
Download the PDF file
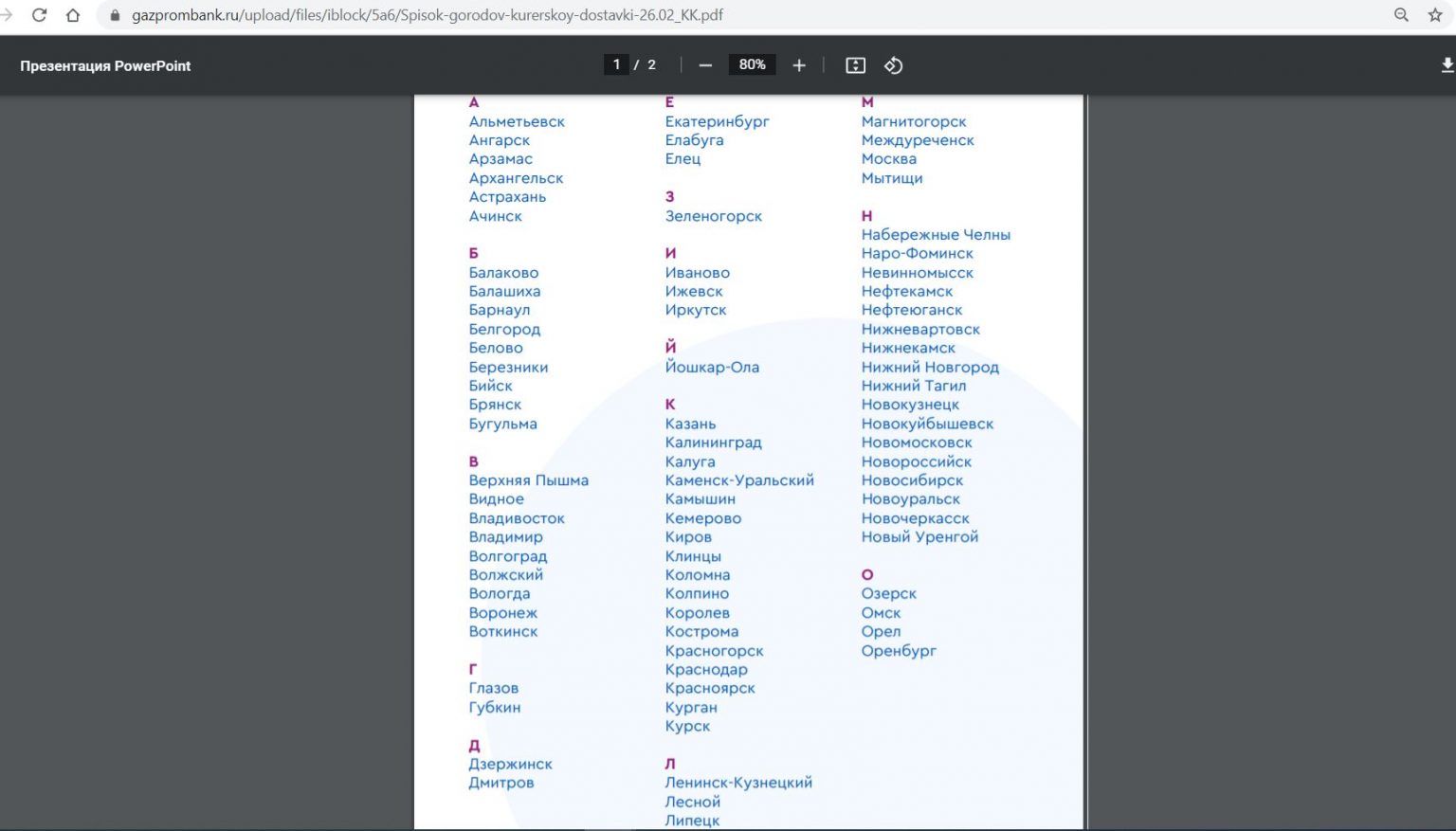coord(1447,65)
